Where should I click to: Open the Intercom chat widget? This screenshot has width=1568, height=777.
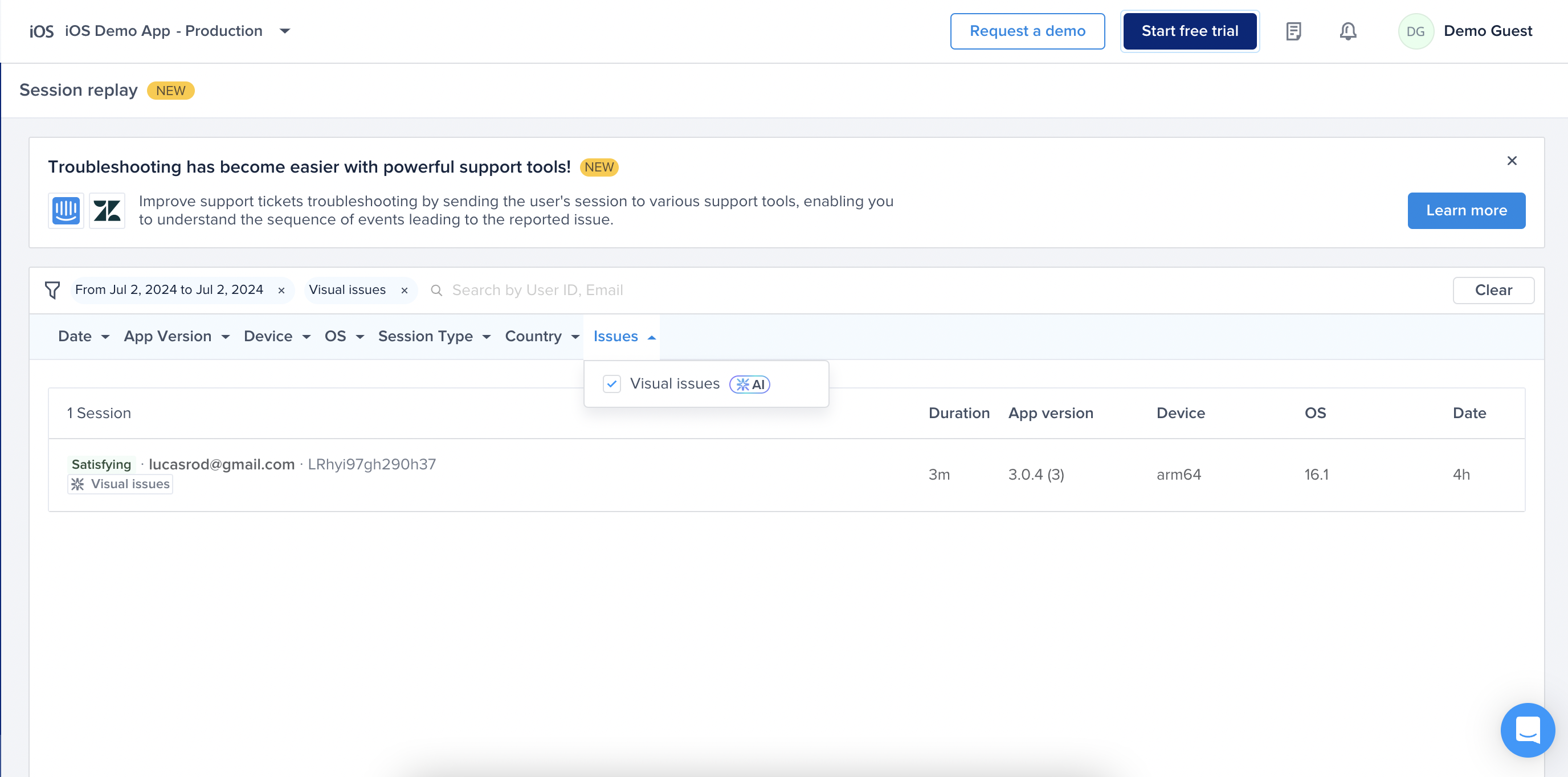[1528, 730]
